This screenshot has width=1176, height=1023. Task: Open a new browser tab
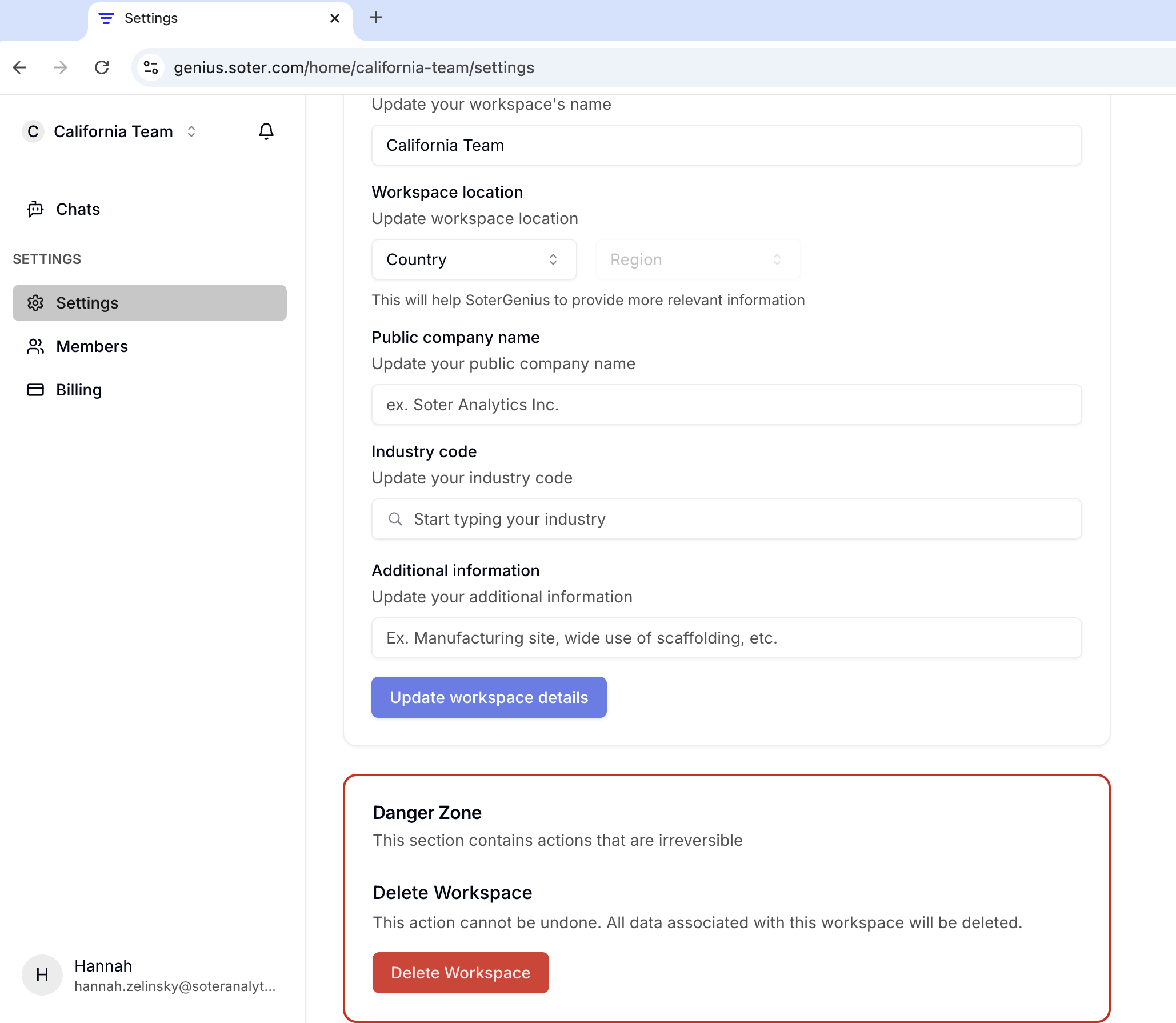pyautogui.click(x=376, y=18)
